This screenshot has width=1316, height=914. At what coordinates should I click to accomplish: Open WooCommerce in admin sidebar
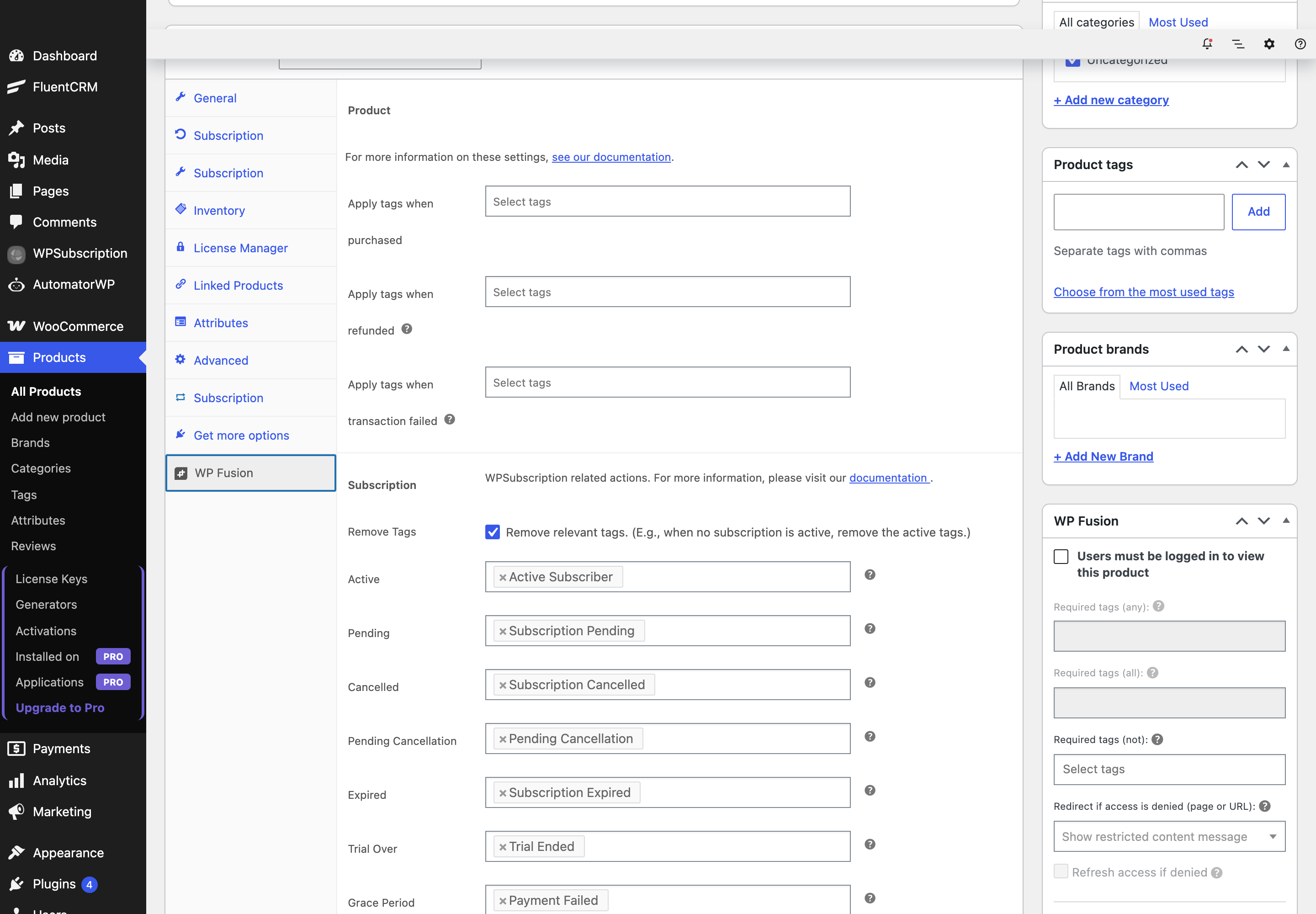click(73, 326)
